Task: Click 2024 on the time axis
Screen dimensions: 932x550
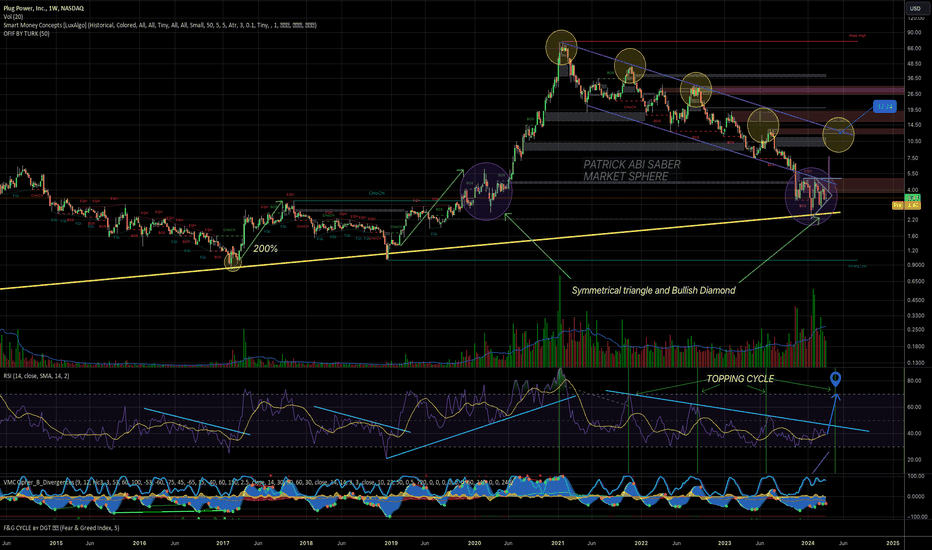Action: point(808,543)
